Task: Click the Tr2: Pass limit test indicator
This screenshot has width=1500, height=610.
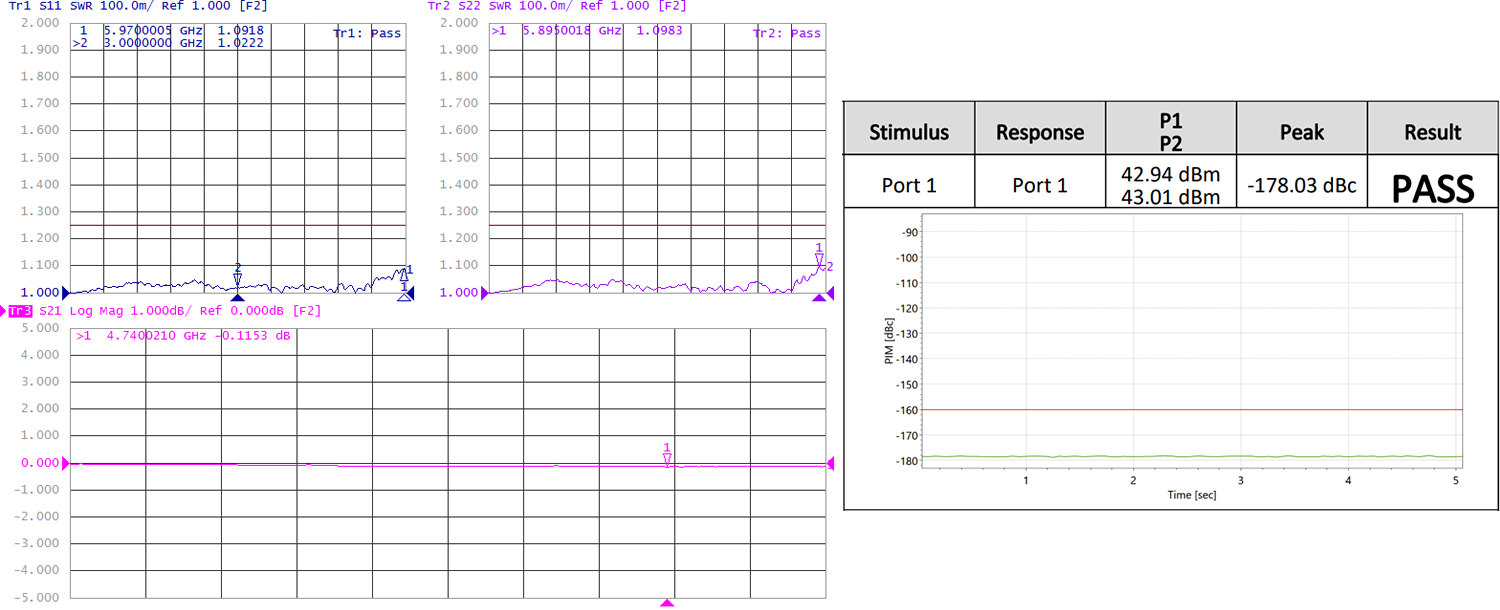Action: point(786,33)
